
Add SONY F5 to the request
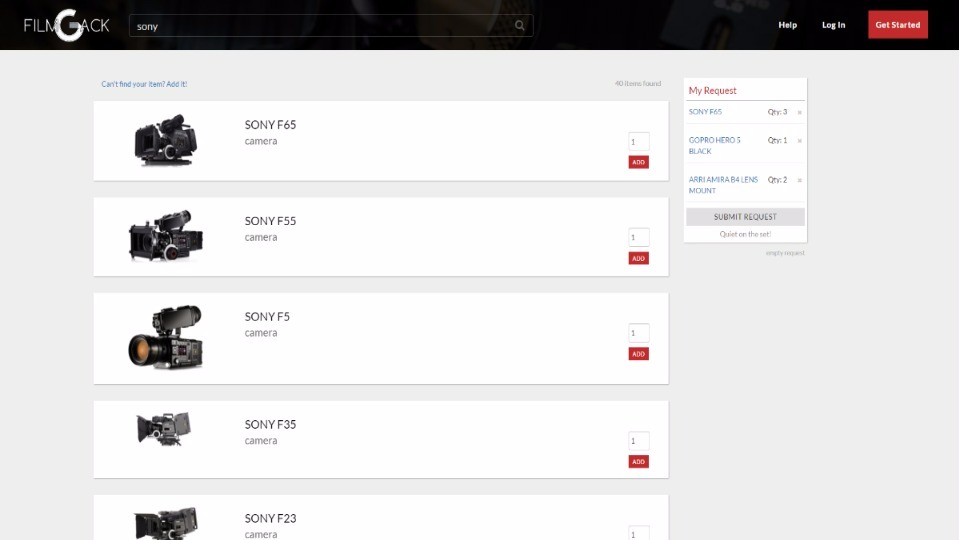639,354
